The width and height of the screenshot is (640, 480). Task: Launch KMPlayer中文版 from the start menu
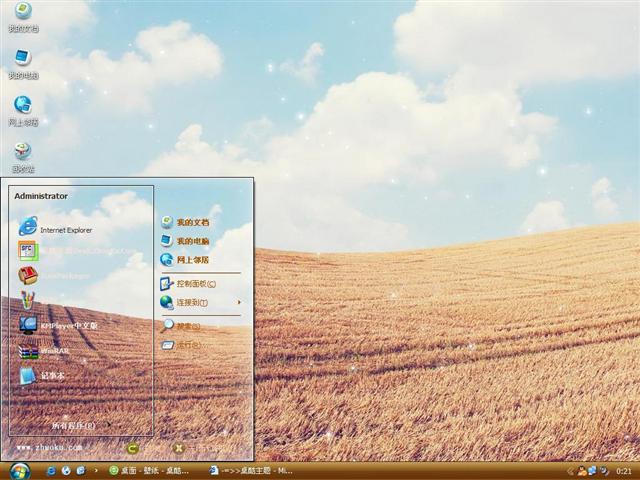(58, 325)
